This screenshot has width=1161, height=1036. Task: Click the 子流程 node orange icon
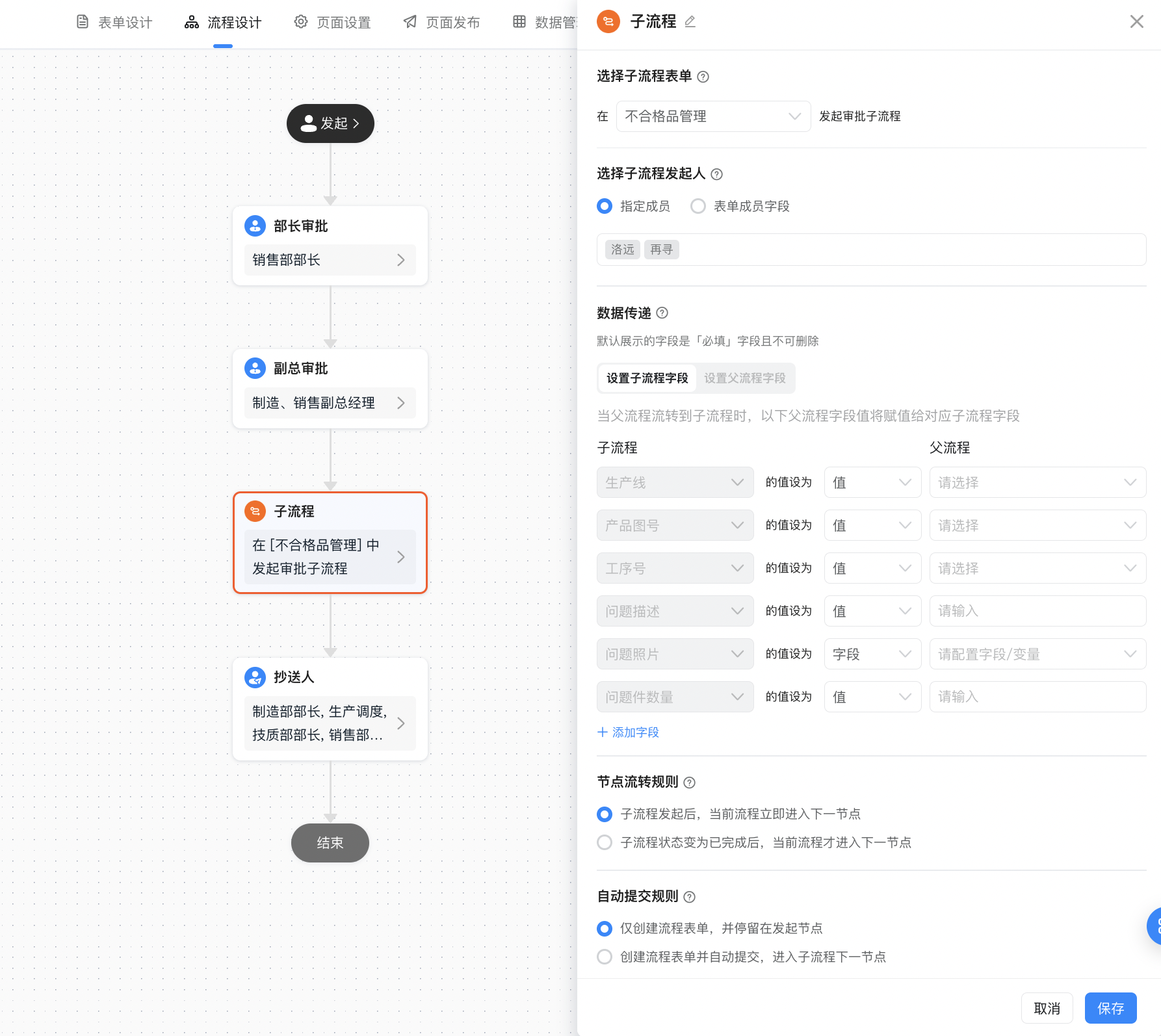[x=255, y=512]
